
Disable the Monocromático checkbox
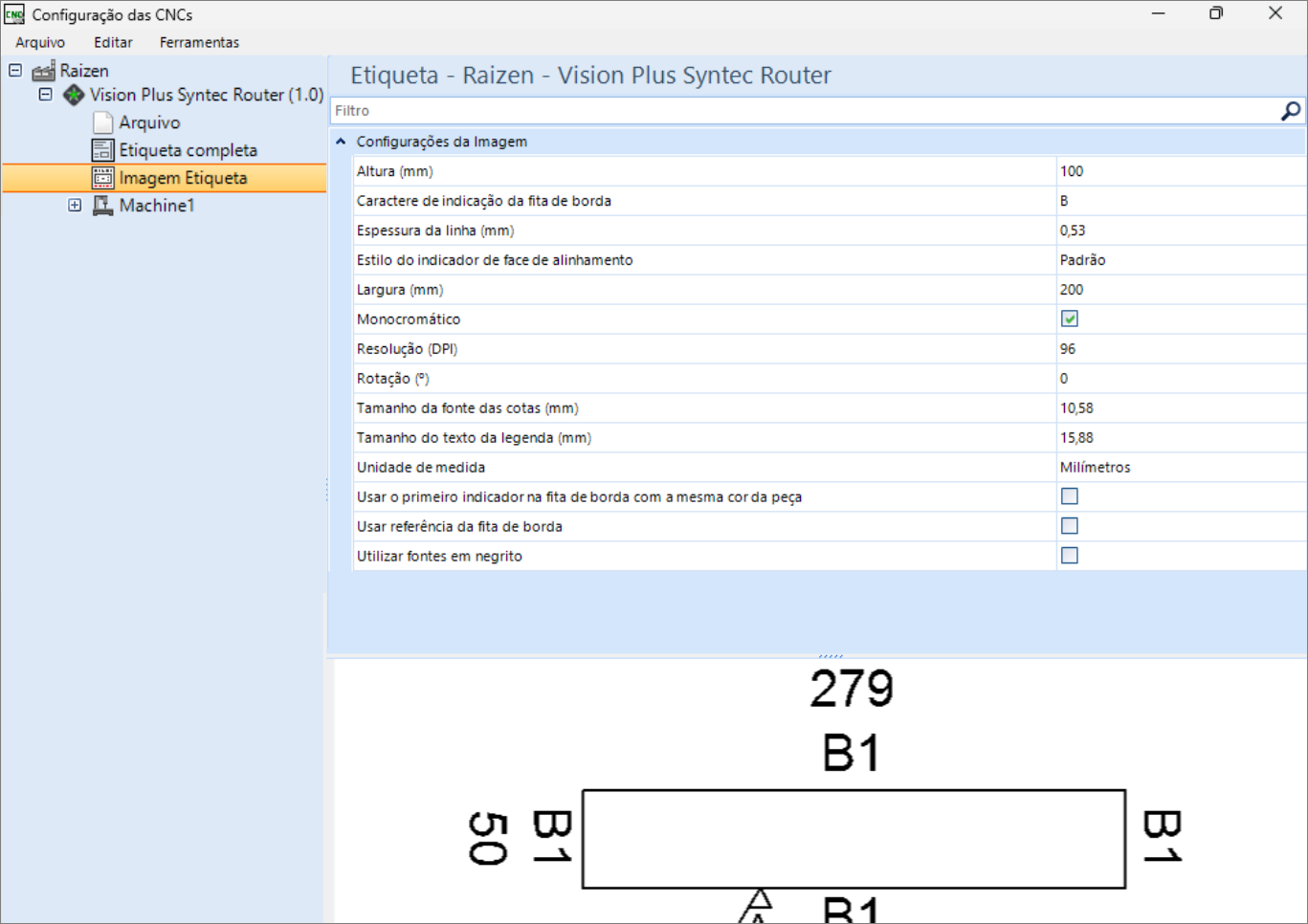tap(1070, 319)
